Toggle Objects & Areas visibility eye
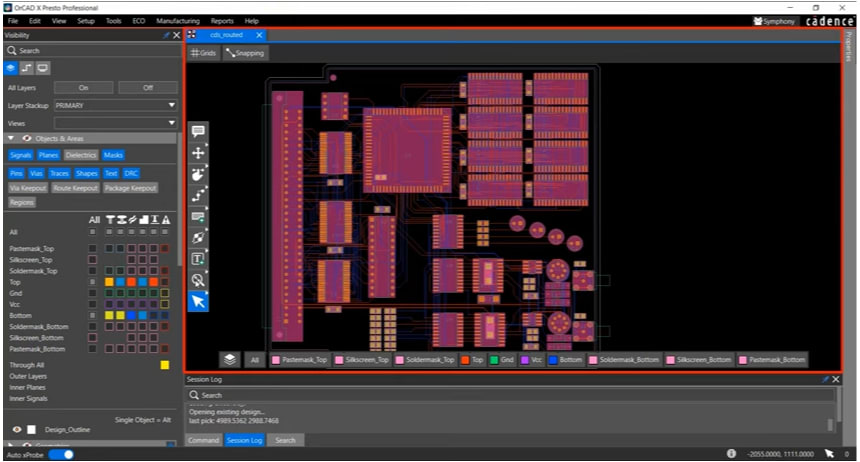 click(26, 138)
